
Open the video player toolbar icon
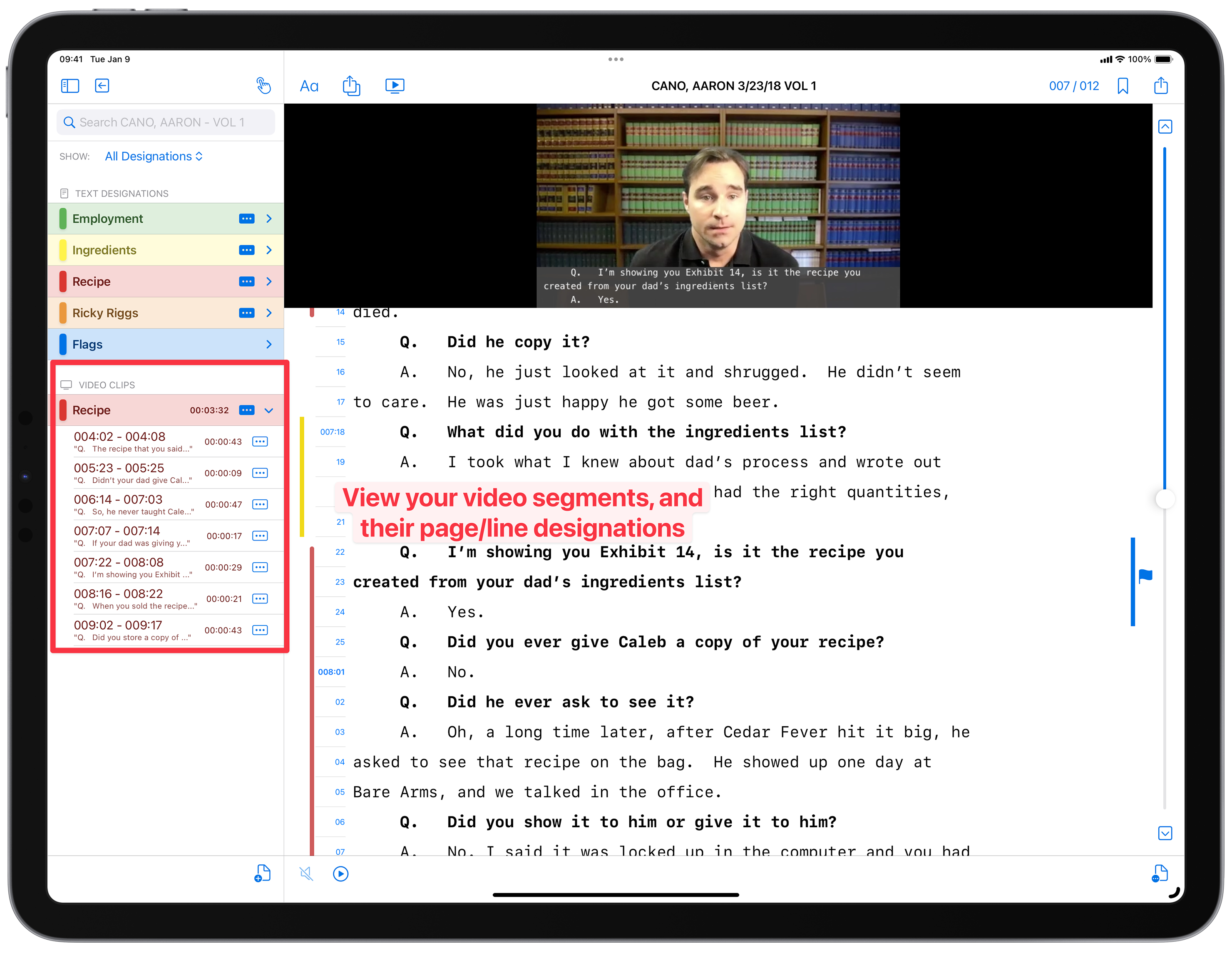click(394, 86)
